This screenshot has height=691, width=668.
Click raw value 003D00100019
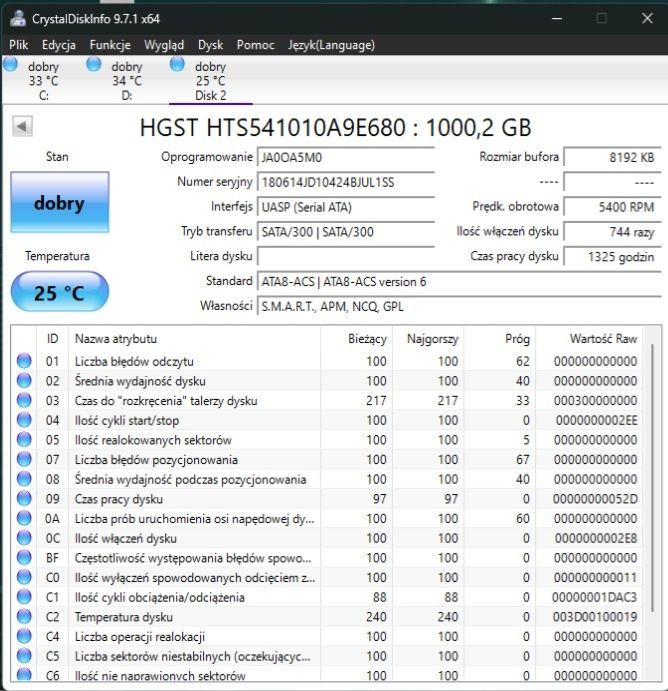coord(595,617)
